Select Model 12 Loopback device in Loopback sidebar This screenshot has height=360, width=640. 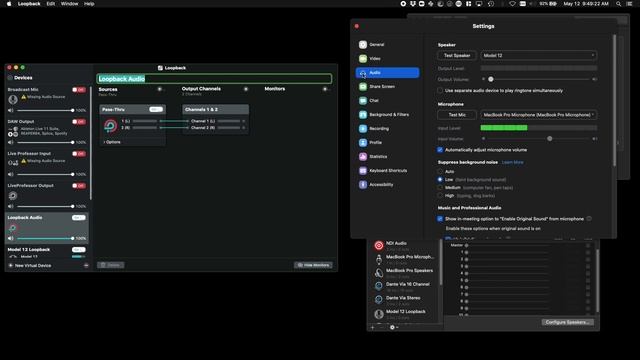tap(47, 253)
